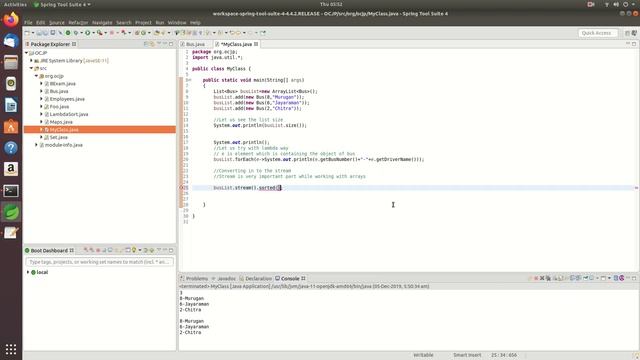Click the Debug bug icon in toolbar

pyautogui.click(x=76, y=33)
